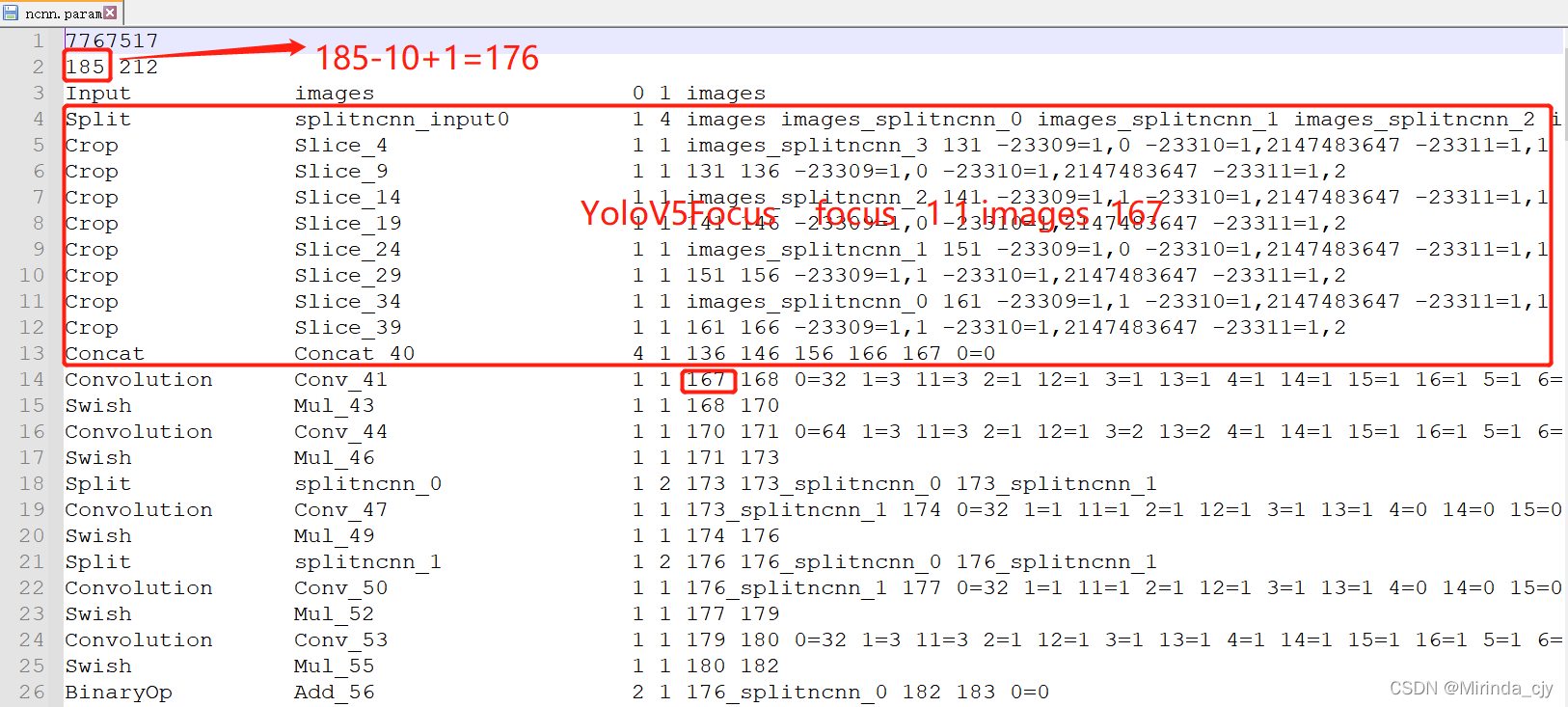Click line number 14 in gutter
Viewport: 1568px width, 707px height.
point(32,380)
